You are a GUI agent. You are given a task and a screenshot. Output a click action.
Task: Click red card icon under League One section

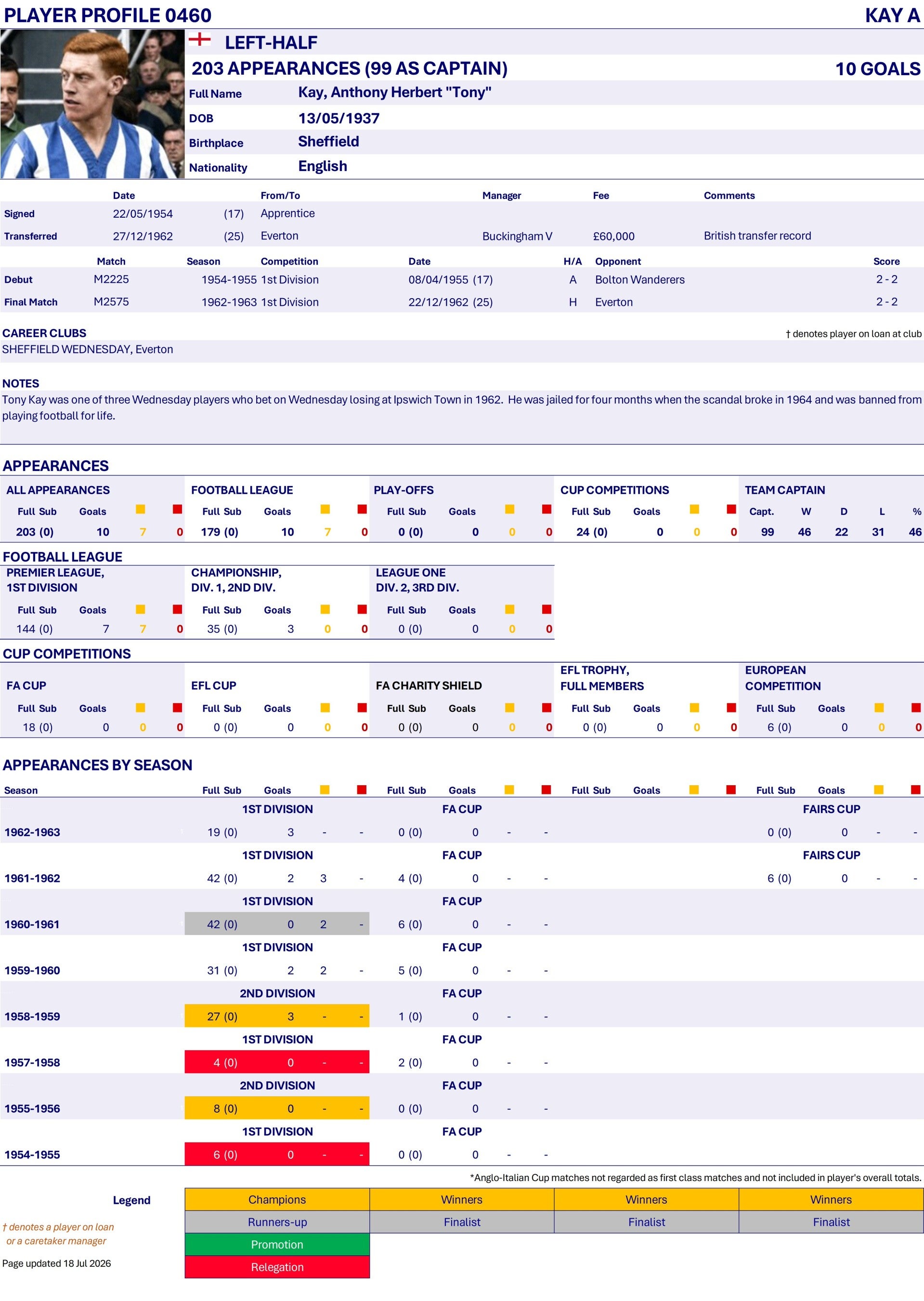click(547, 609)
